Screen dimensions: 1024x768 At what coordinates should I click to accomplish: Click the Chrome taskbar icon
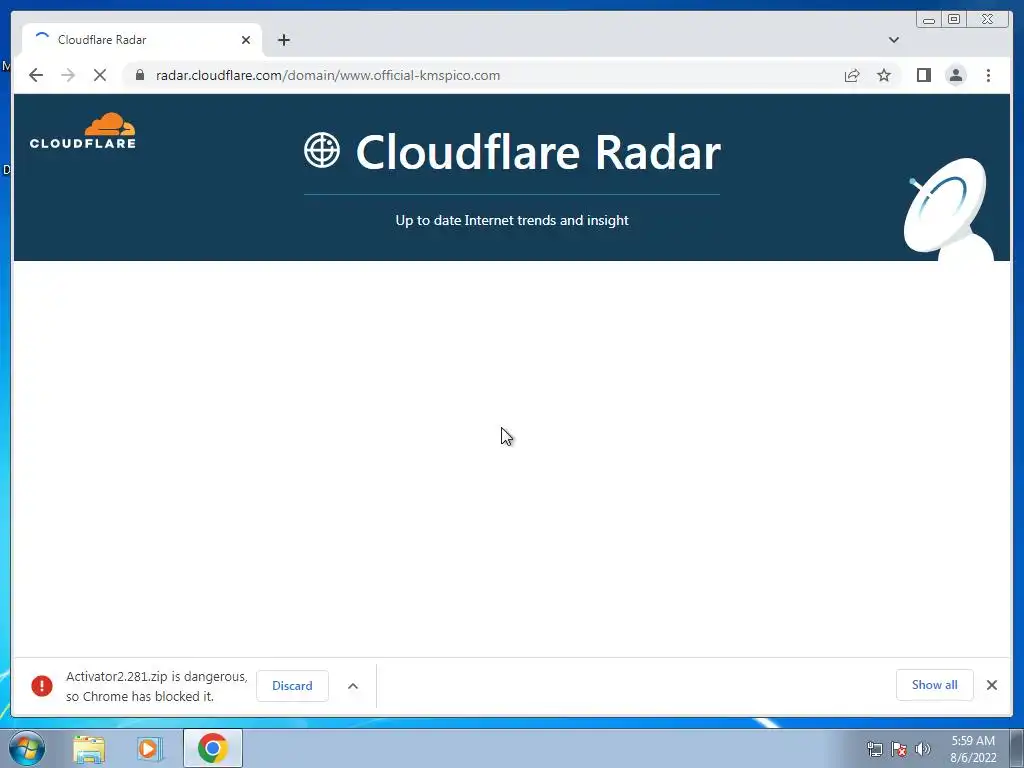pos(212,748)
